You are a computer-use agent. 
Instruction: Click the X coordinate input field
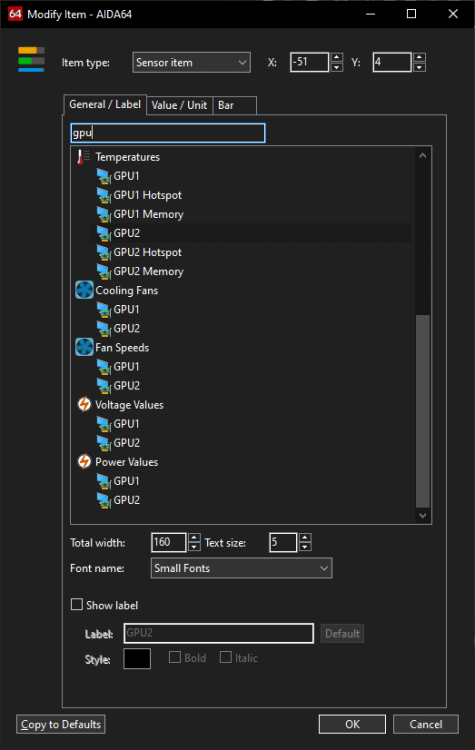coord(310,62)
